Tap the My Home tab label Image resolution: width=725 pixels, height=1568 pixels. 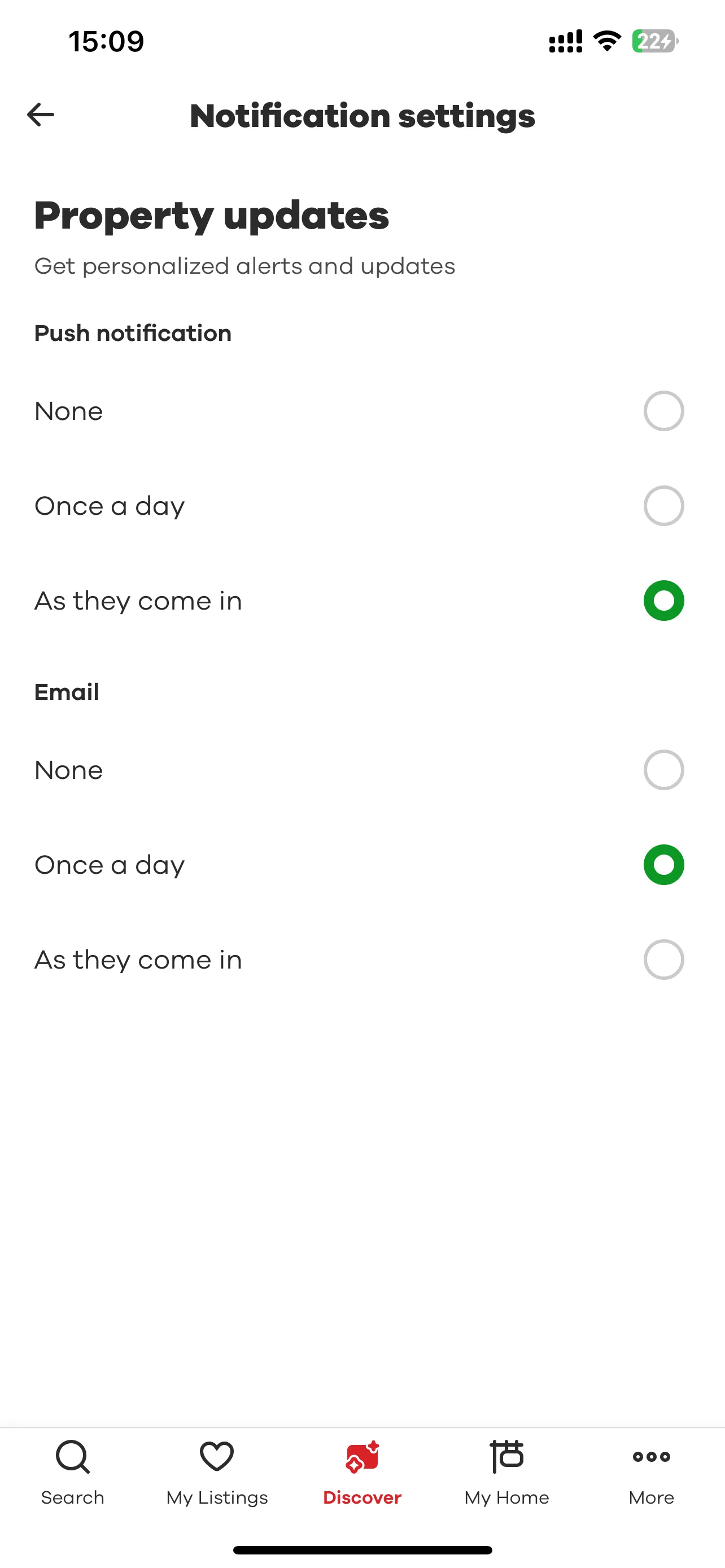pyautogui.click(x=507, y=1498)
